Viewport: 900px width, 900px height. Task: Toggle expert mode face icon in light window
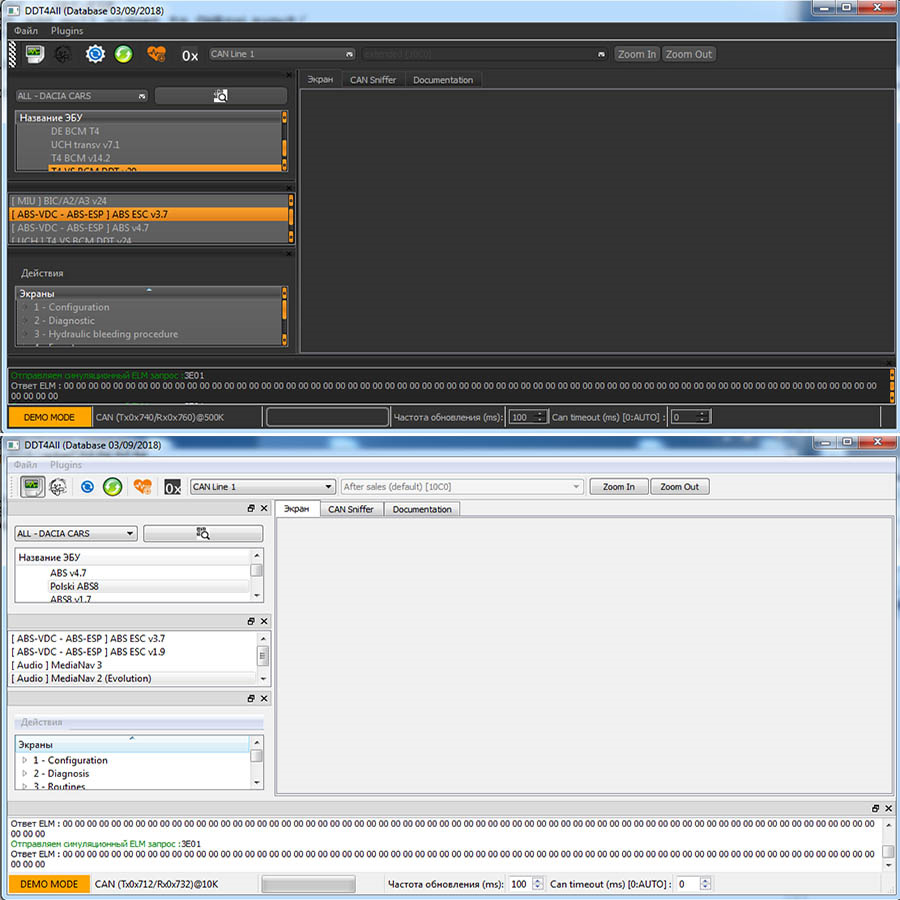coord(58,487)
